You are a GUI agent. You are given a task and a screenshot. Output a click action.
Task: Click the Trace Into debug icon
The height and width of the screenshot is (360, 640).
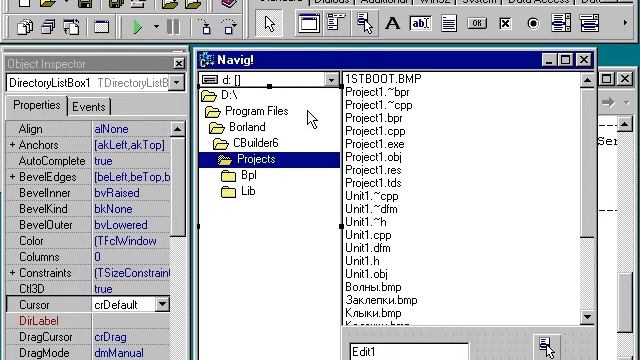[x=206, y=27]
